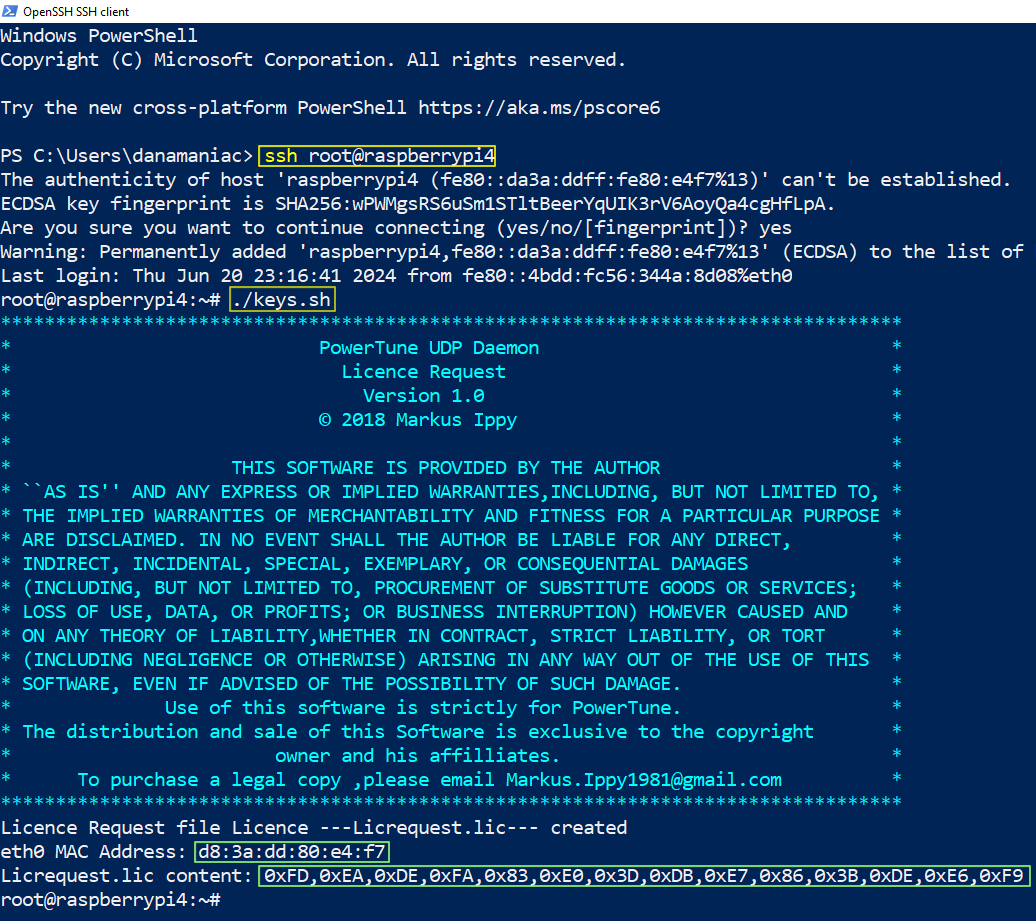Click the "Licrequest.lic content:" label

pos(127,875)
